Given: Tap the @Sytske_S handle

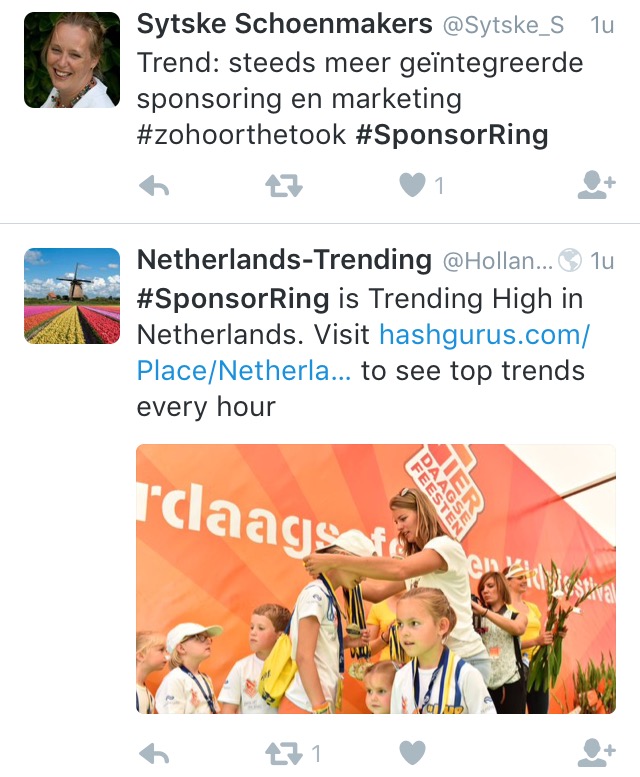Looking at the screenshot, I should tap(503, 26).
